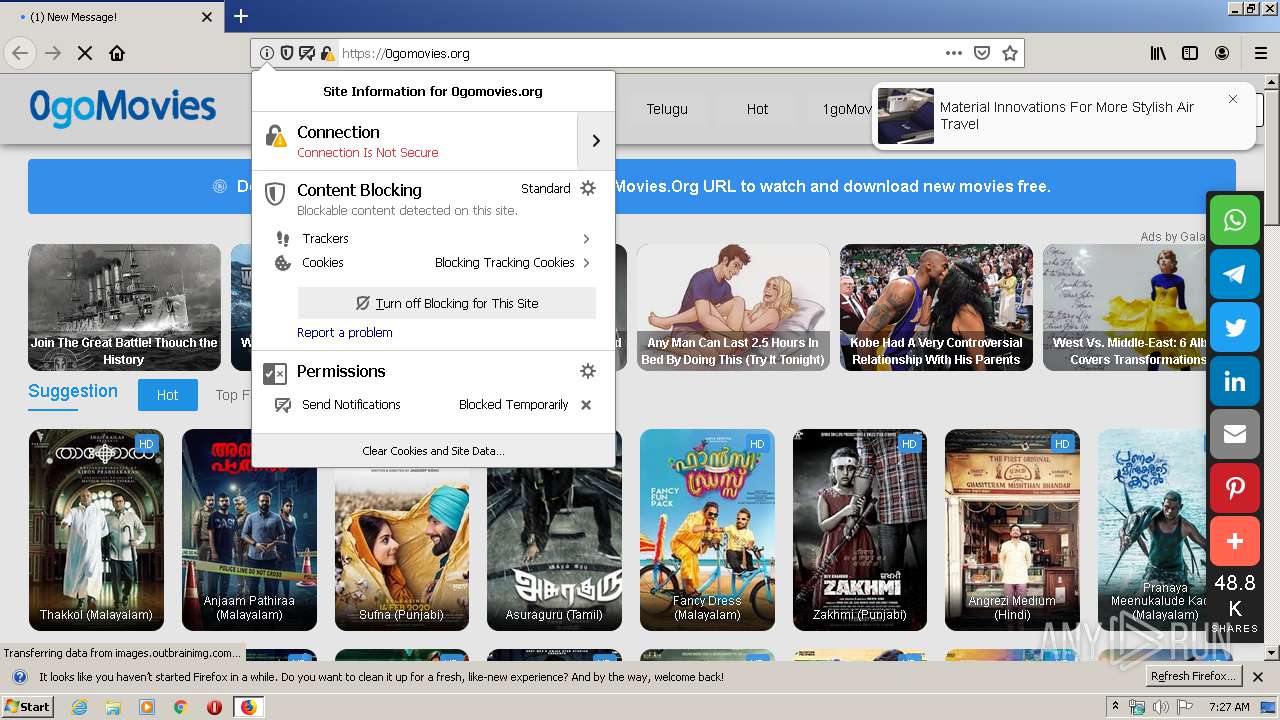The width and height of the screenshot is (1280, 720).
Task: Click Windows Start button
Action: tap(28, 706)
